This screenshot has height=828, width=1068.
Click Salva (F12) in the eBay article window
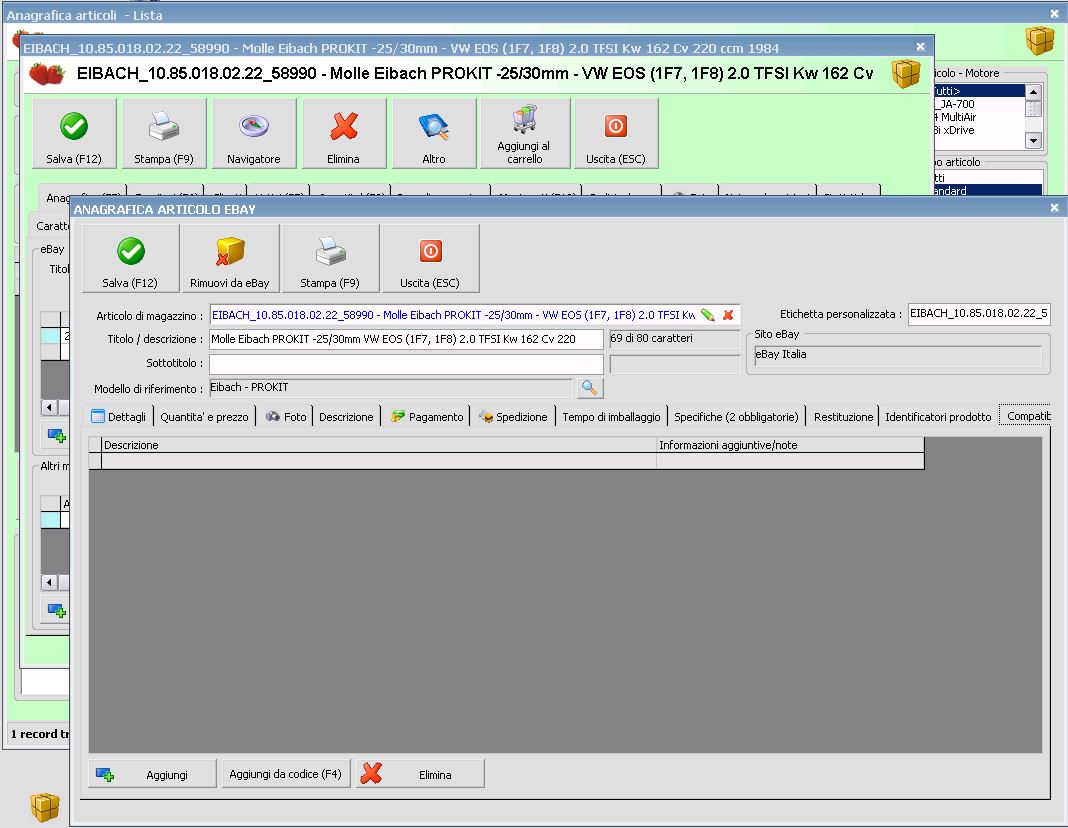coord(130,259)
